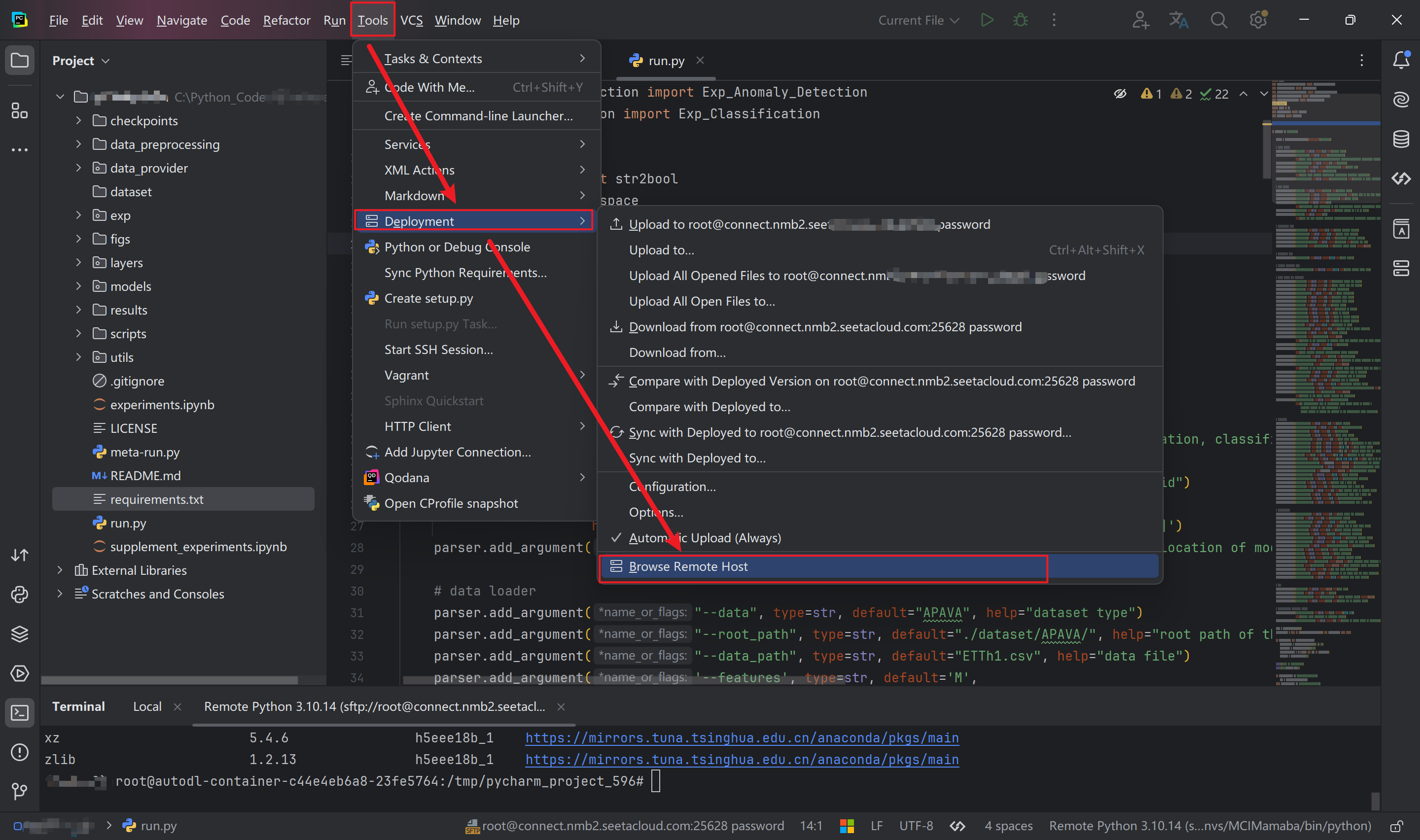The image size is (1420, 840).
Task: Open AI Assistant spiral icon
Action: click(1401, 100)
